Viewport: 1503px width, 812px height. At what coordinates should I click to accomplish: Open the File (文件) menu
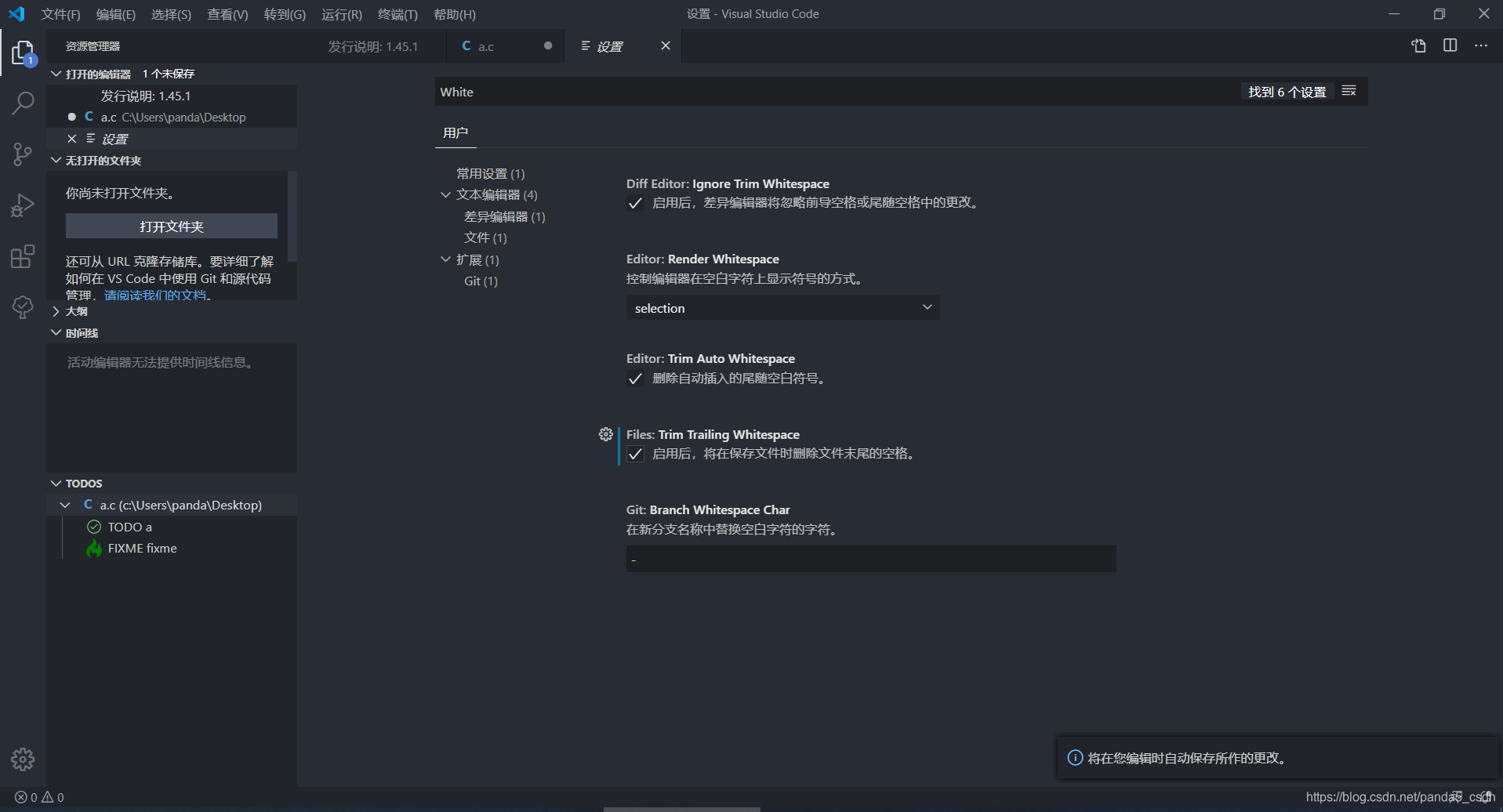[60, 14]
